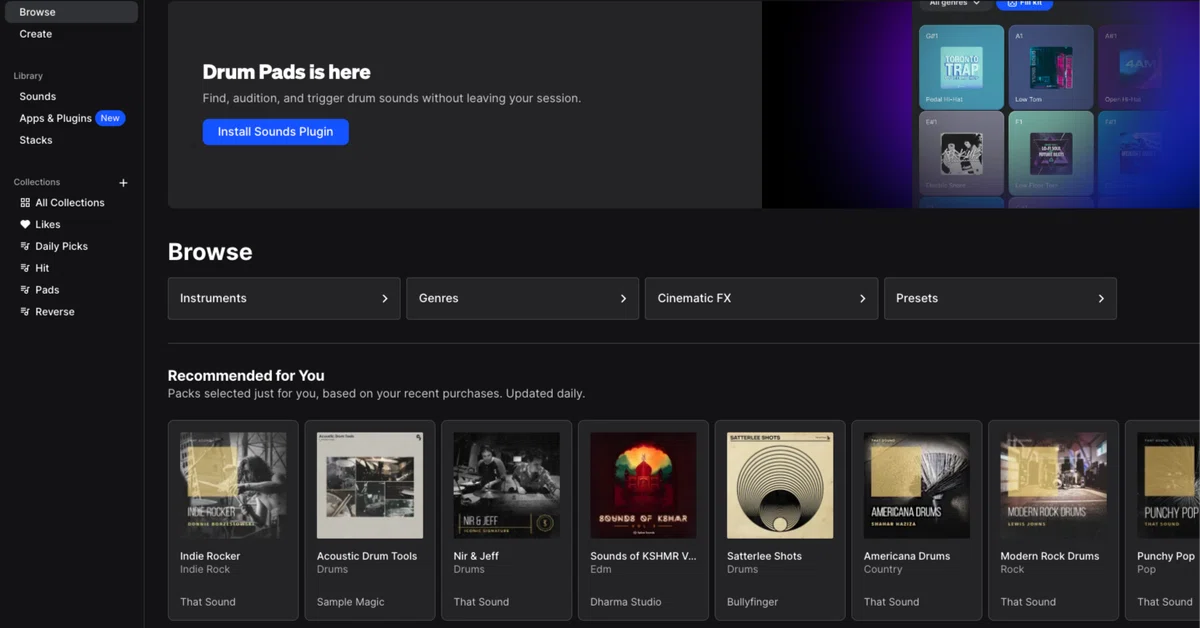Open Apps & Plugins under Library
Image resolution: width=1200 pixels, height=628 pixels.
point(56,119)
